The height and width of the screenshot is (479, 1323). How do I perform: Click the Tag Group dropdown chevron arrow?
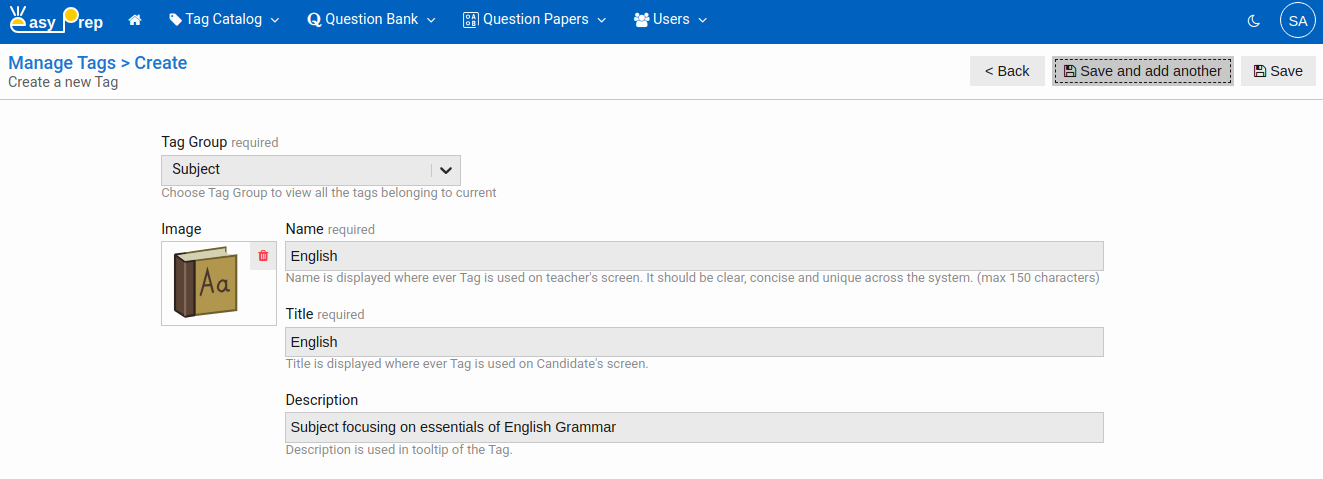pyautogui.click(x=446, y=170)
